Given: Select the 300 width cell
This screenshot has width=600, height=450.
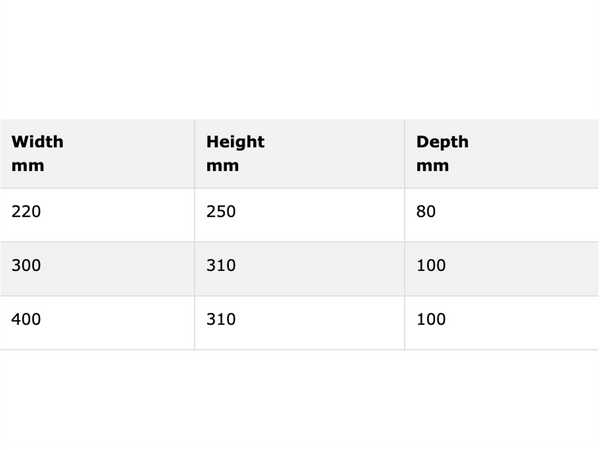Looking at the screenshot, I should pyautogui.click(x=97, y=269).
